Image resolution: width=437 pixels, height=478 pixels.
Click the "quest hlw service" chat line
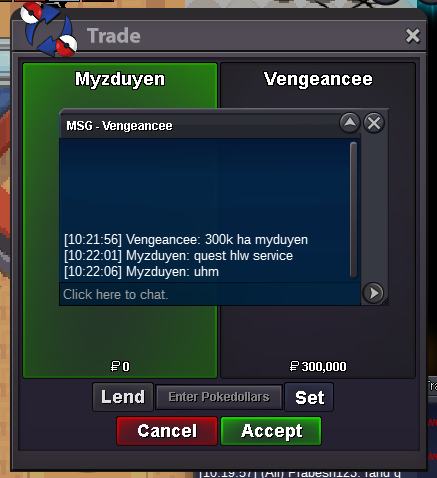click(178, 256)
